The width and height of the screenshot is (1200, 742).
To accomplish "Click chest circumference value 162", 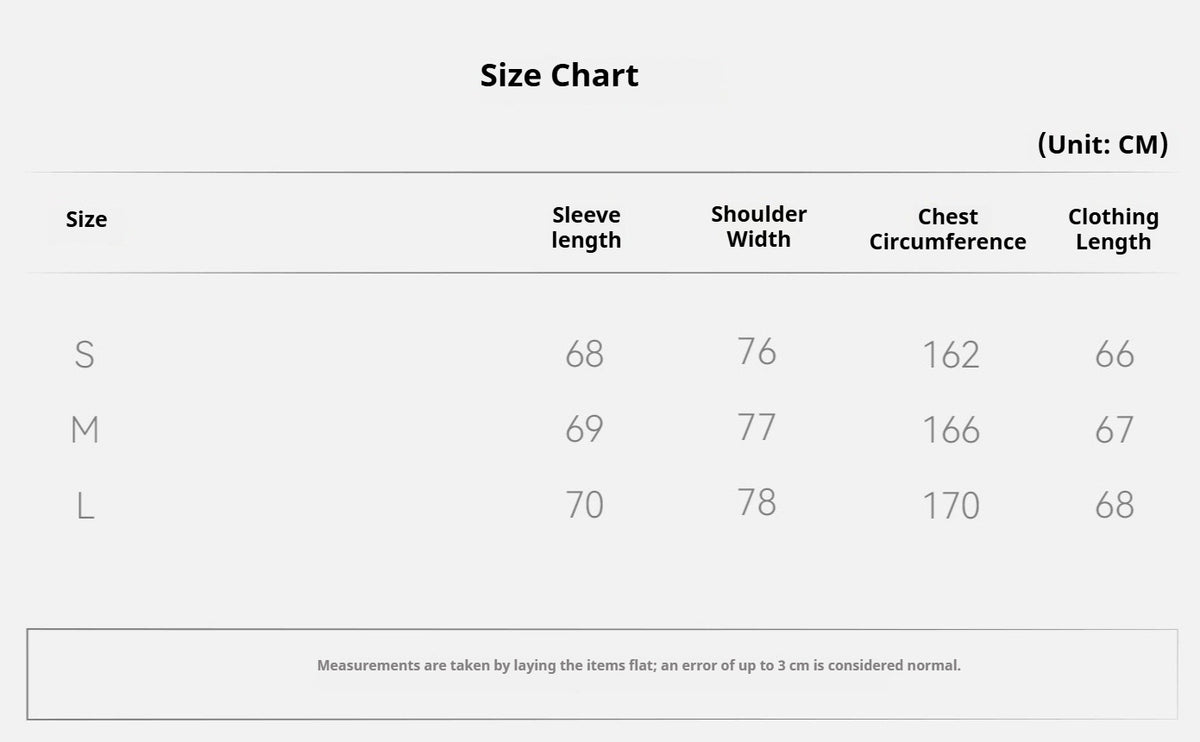I will click(x=951, y=355).
